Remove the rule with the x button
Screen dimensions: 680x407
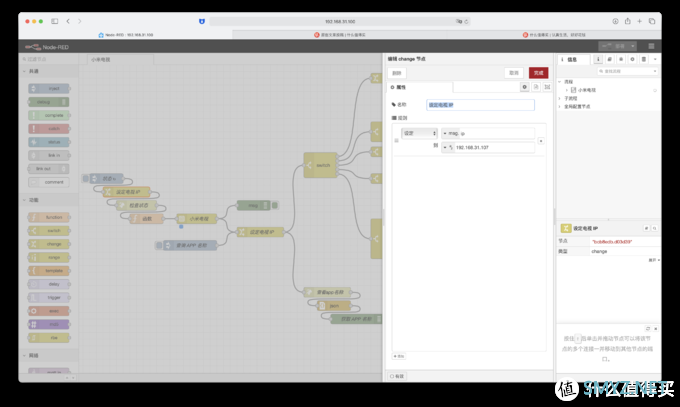(541, 141)
